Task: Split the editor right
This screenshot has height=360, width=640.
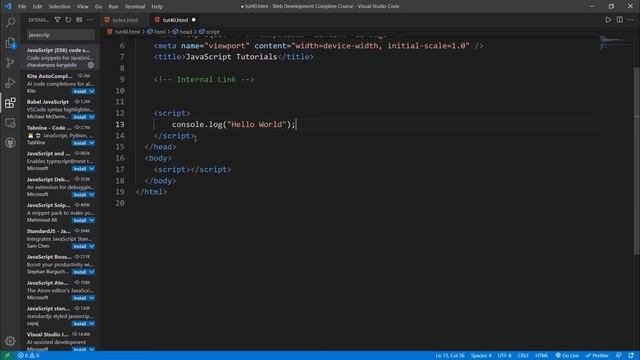Action: [x=620, y=20]
